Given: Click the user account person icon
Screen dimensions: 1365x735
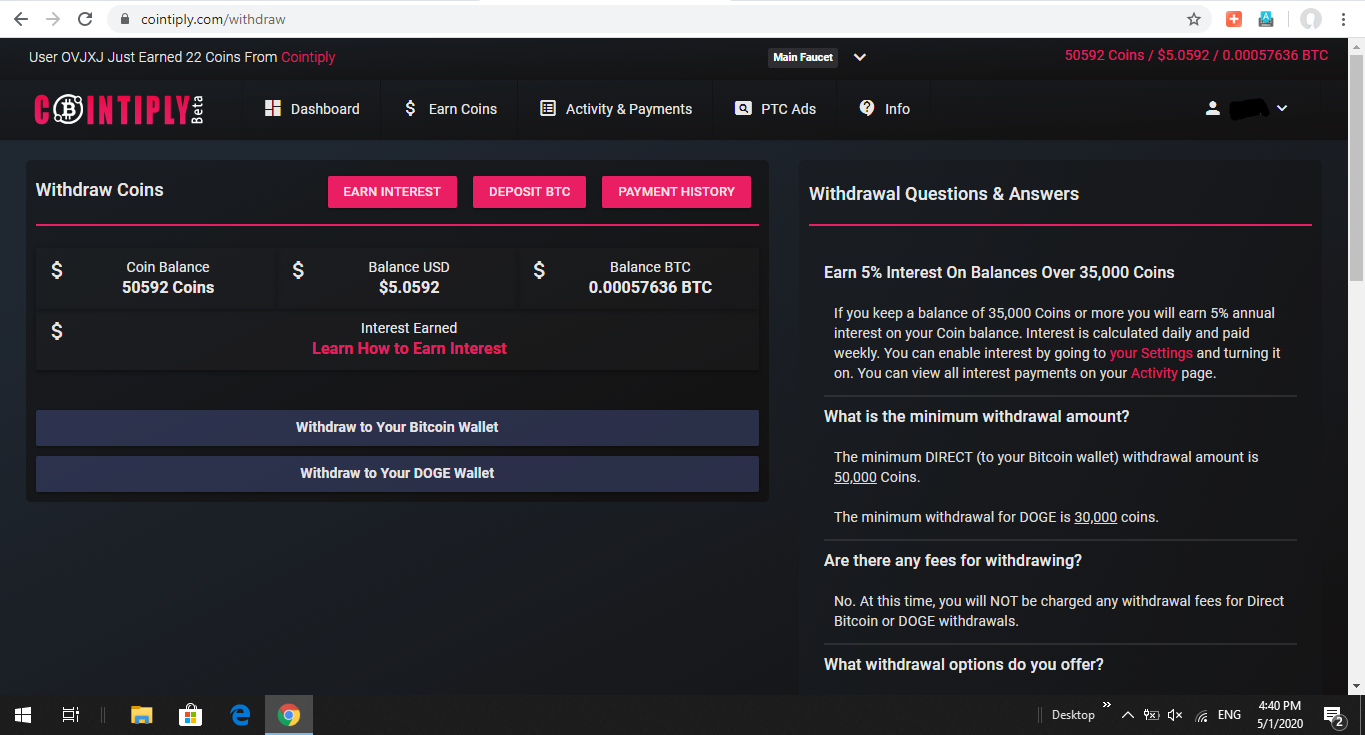Looking at the screenshot, I should 1213,108.
